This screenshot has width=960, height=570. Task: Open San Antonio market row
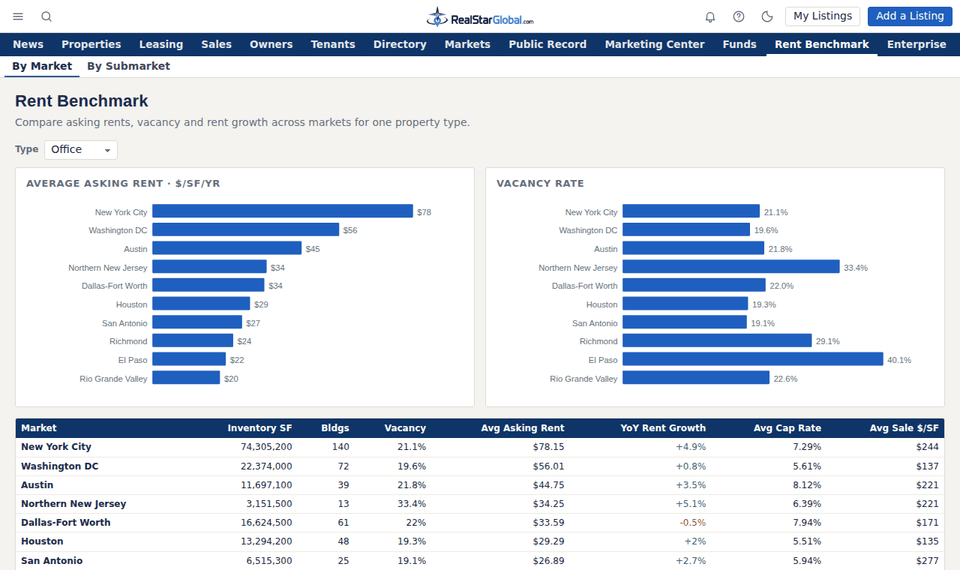(x=480, y=560)
